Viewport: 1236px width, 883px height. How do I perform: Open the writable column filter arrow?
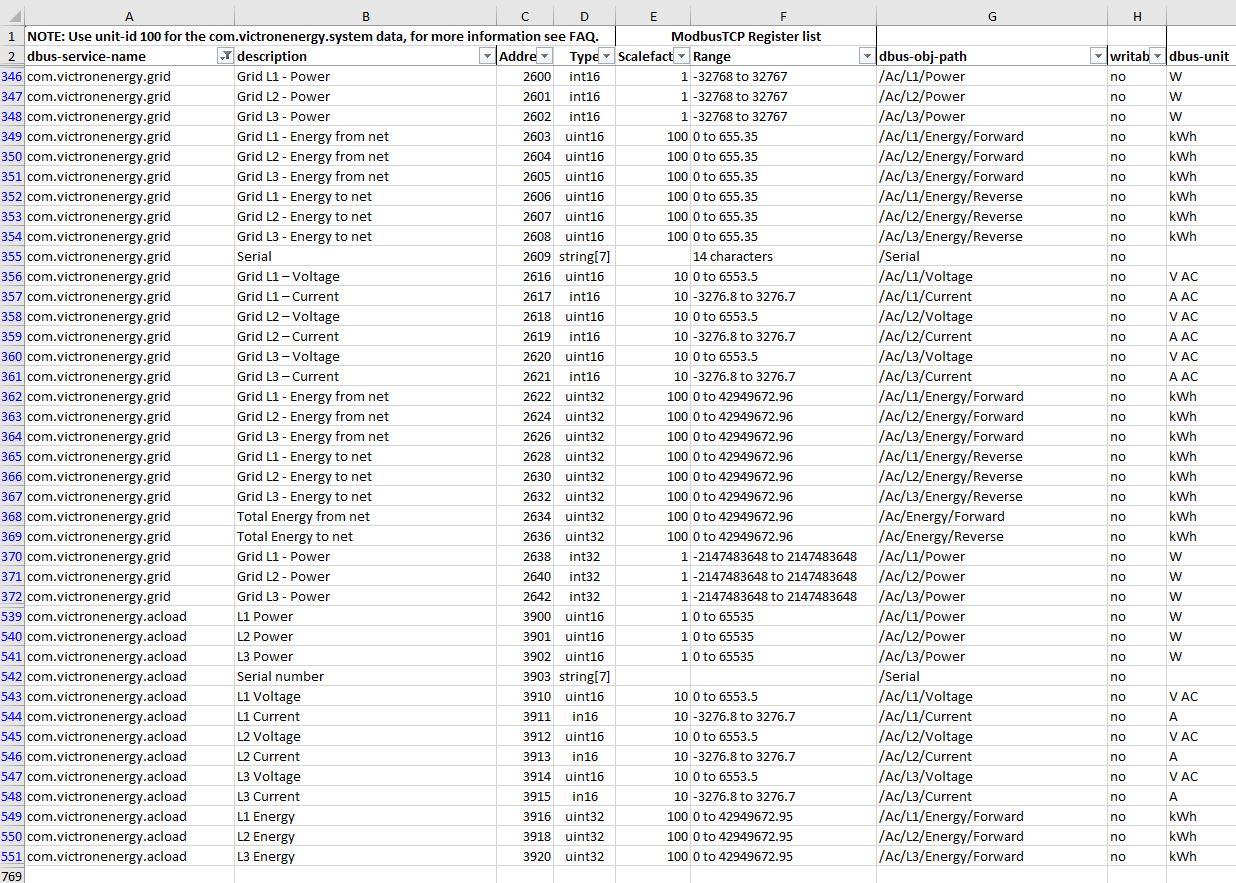click(1157, 56)
